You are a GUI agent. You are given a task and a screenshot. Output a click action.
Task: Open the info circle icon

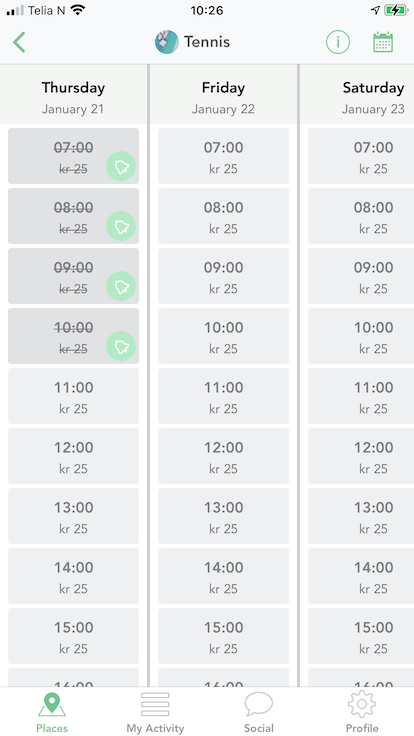338,42
